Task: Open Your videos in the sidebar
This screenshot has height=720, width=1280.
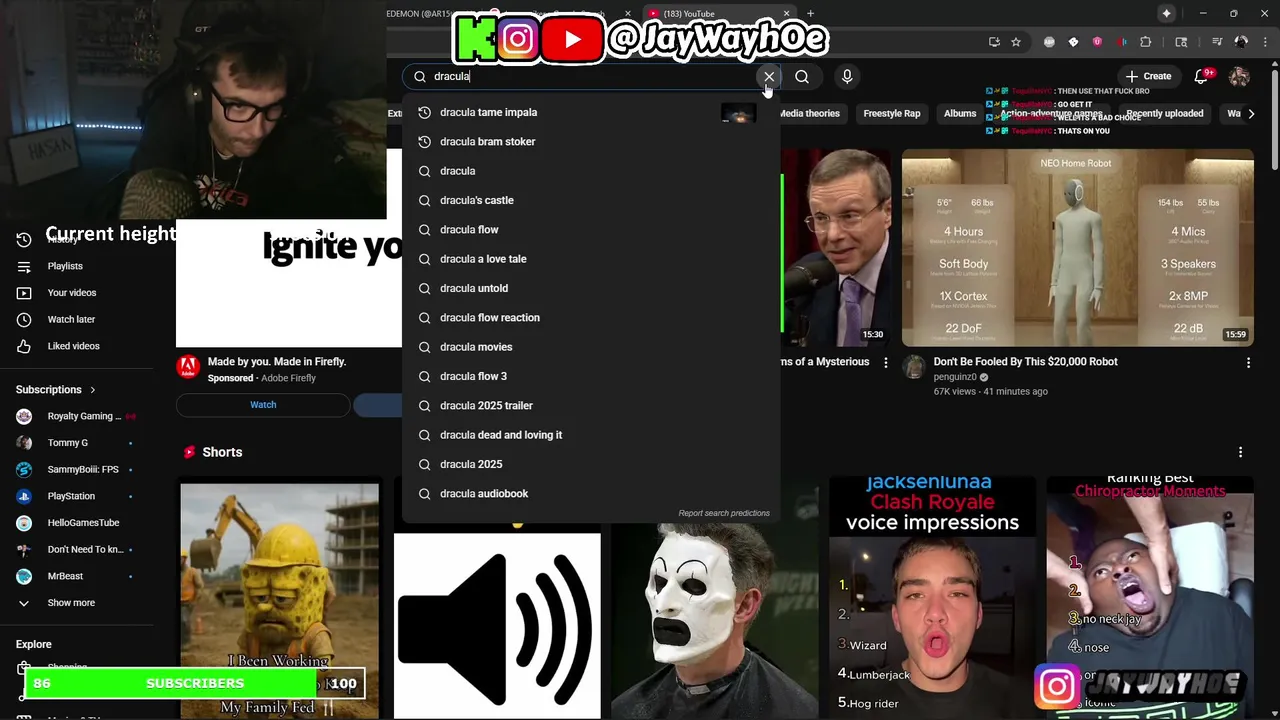Action: click(72, 292)
